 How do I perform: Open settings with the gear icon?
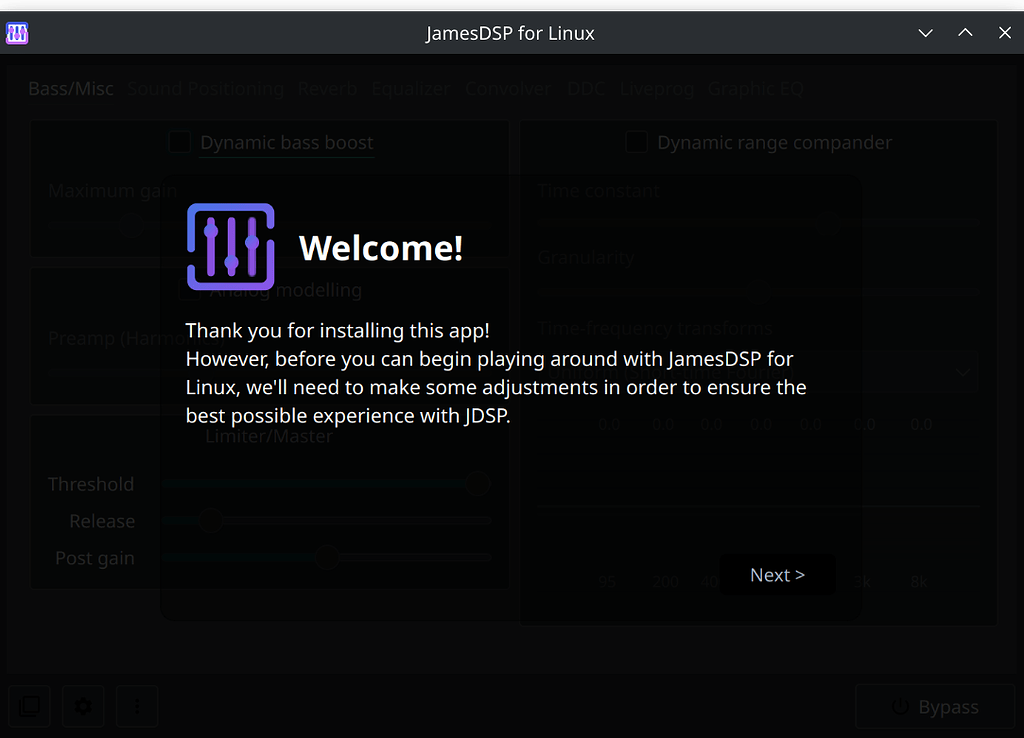pos(84,707)
